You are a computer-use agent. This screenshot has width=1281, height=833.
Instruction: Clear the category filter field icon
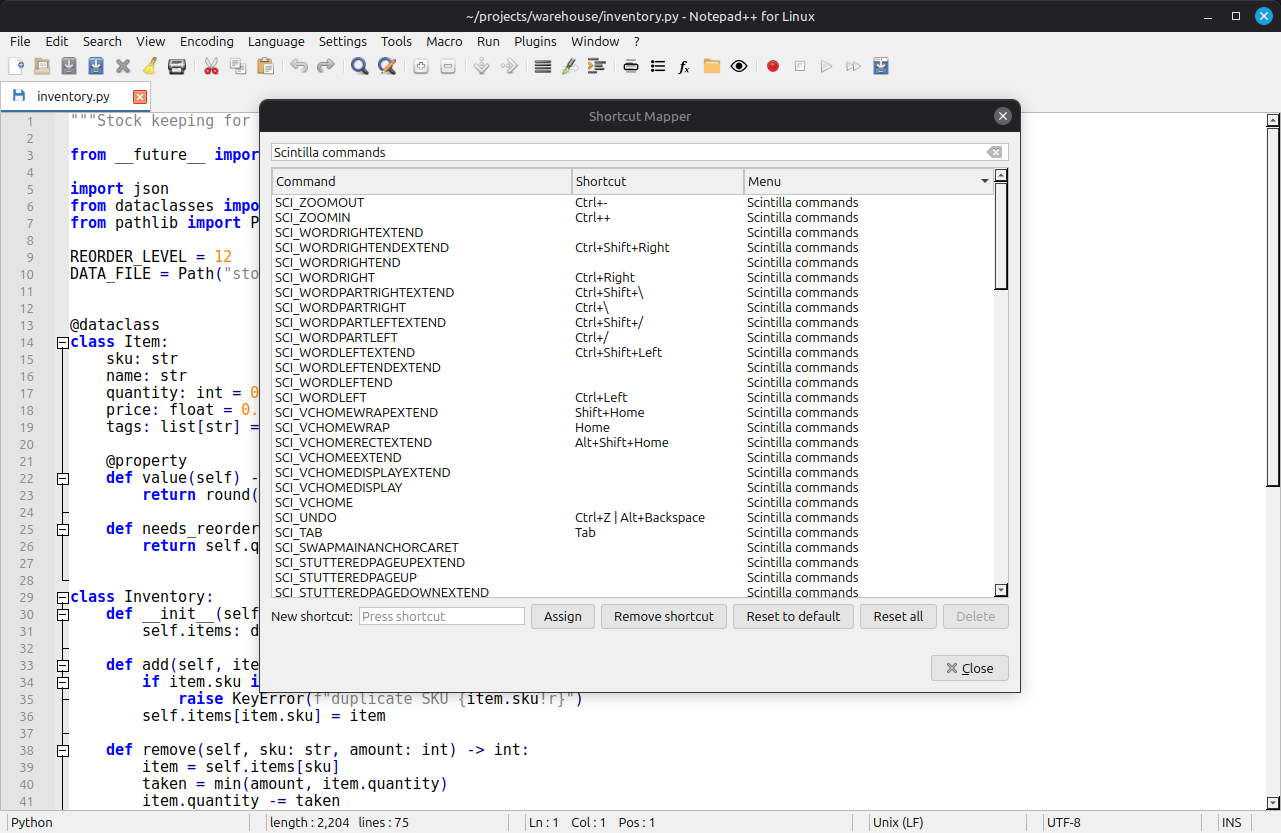click(x=994, y=152)
